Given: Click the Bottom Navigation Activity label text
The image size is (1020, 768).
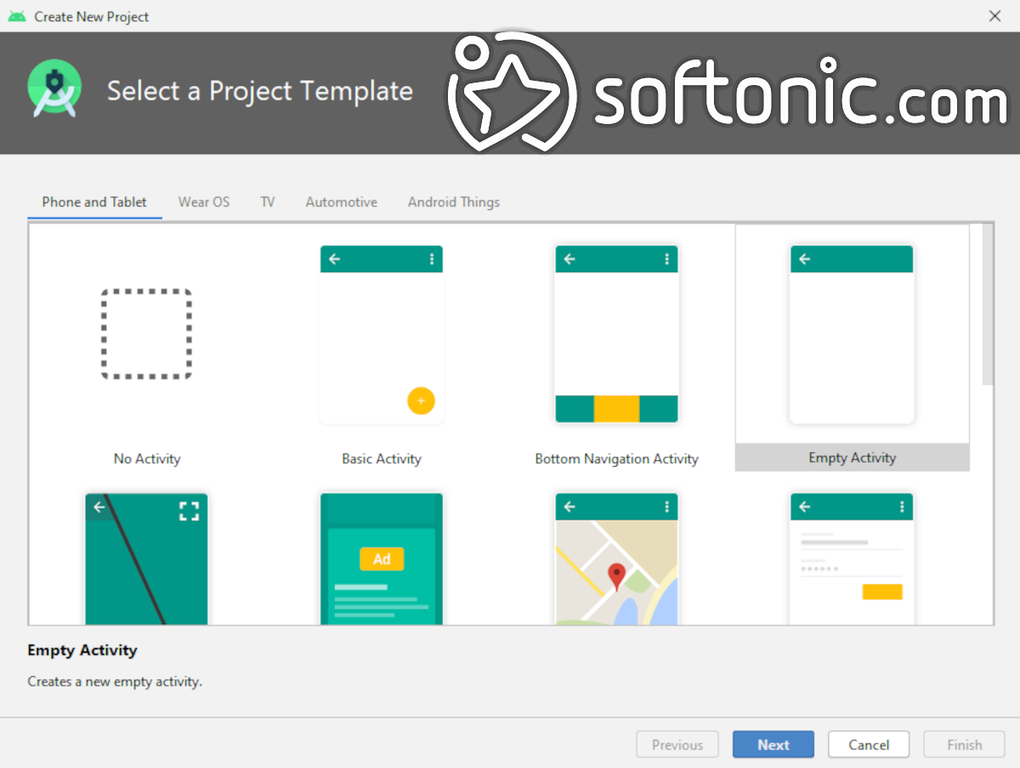Looking at the screenshot, I should click(617, 459).
